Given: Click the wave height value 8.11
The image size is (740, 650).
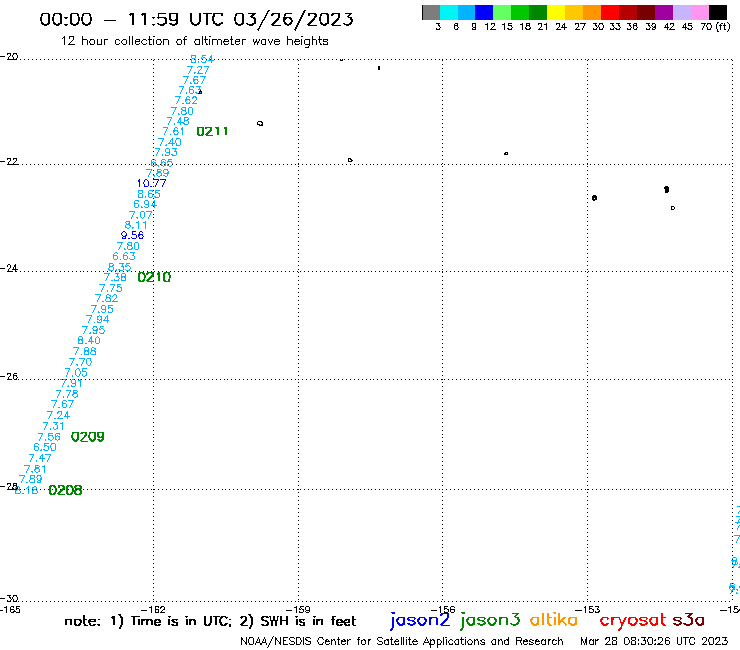Looking at the screenshot, I should [136, 225].
